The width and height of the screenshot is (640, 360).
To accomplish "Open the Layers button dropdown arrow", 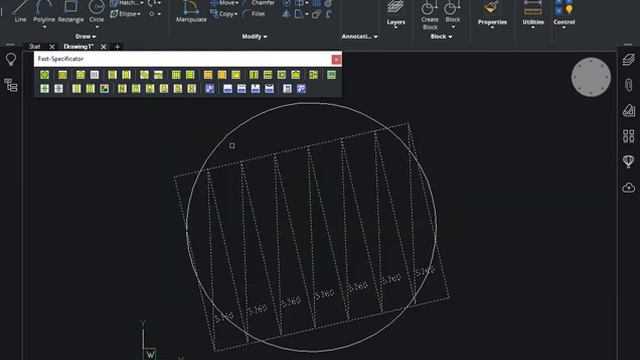I will (396, 27).
